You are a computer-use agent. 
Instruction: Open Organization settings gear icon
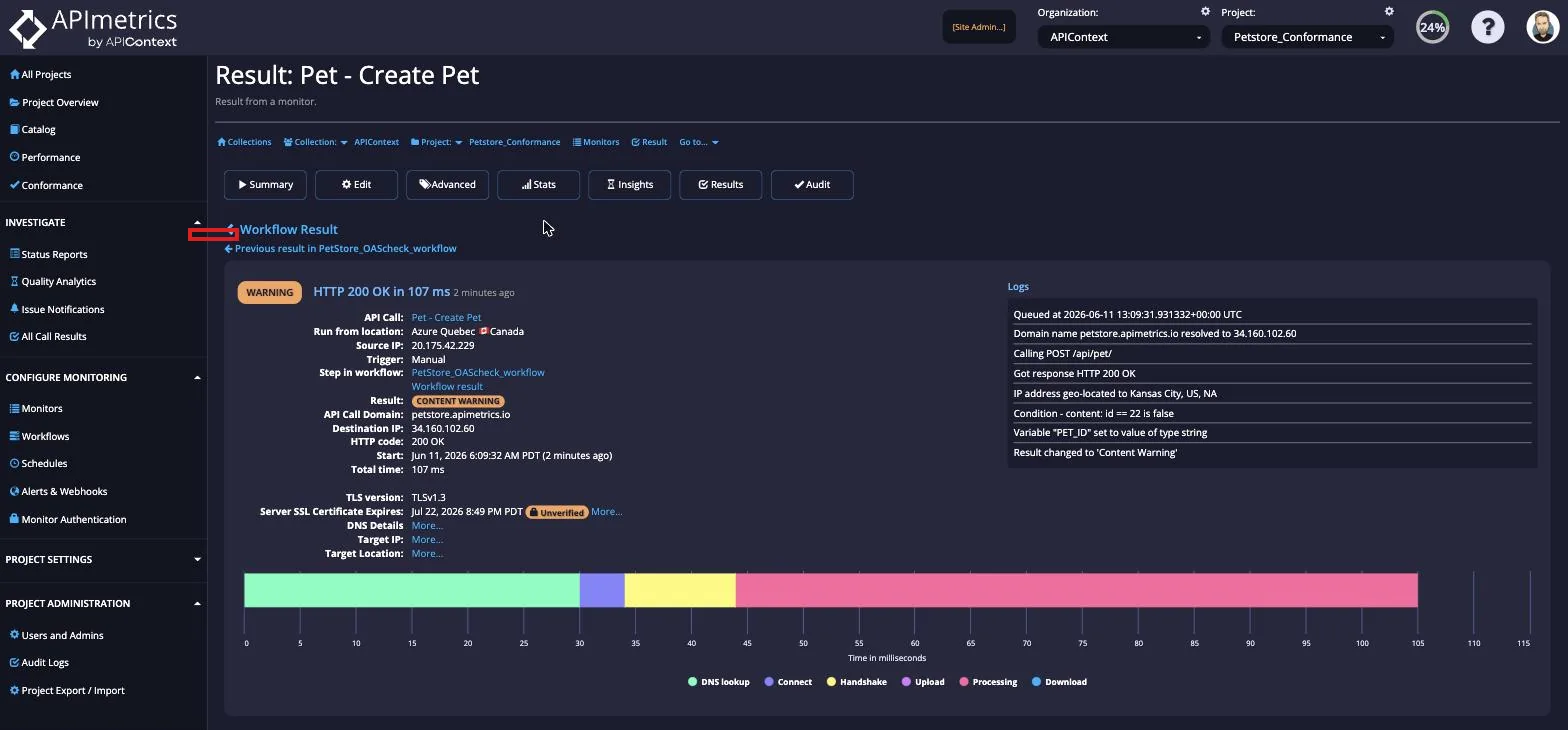(1205, 12)
